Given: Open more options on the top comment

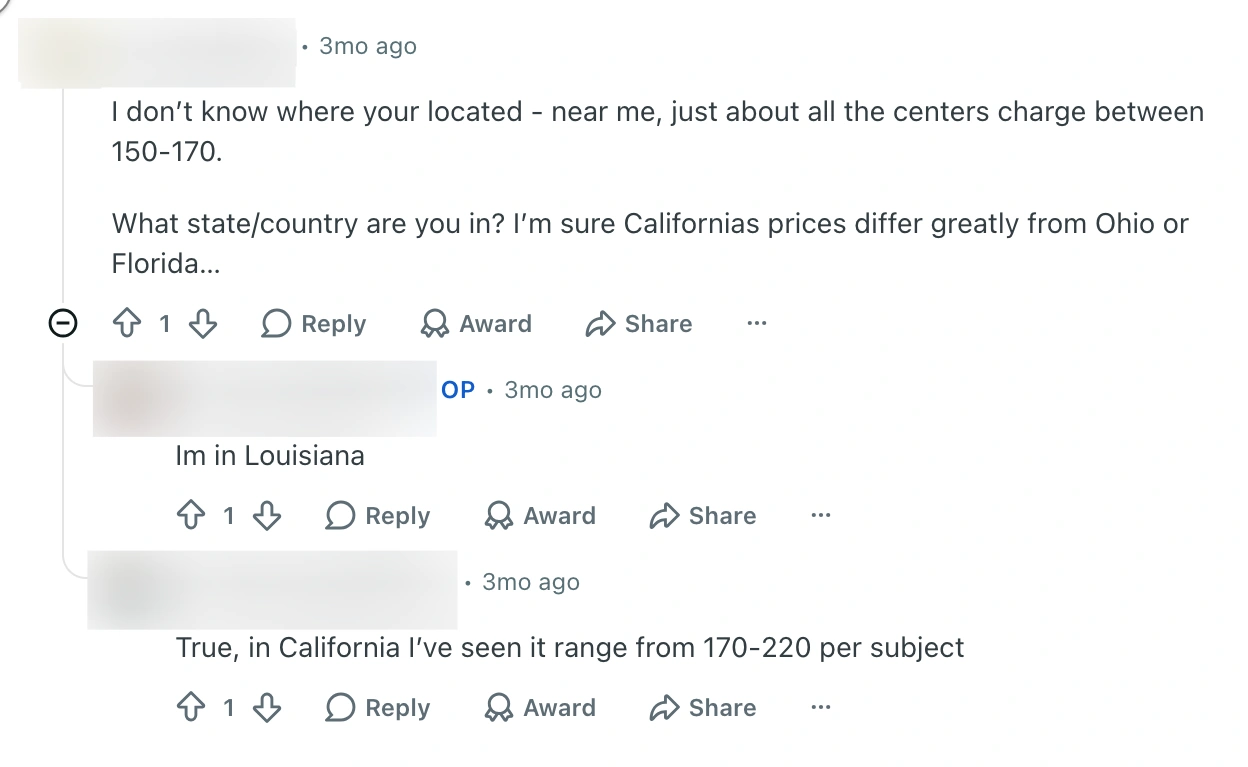Looking at the screenshot, I should (757, 323).
